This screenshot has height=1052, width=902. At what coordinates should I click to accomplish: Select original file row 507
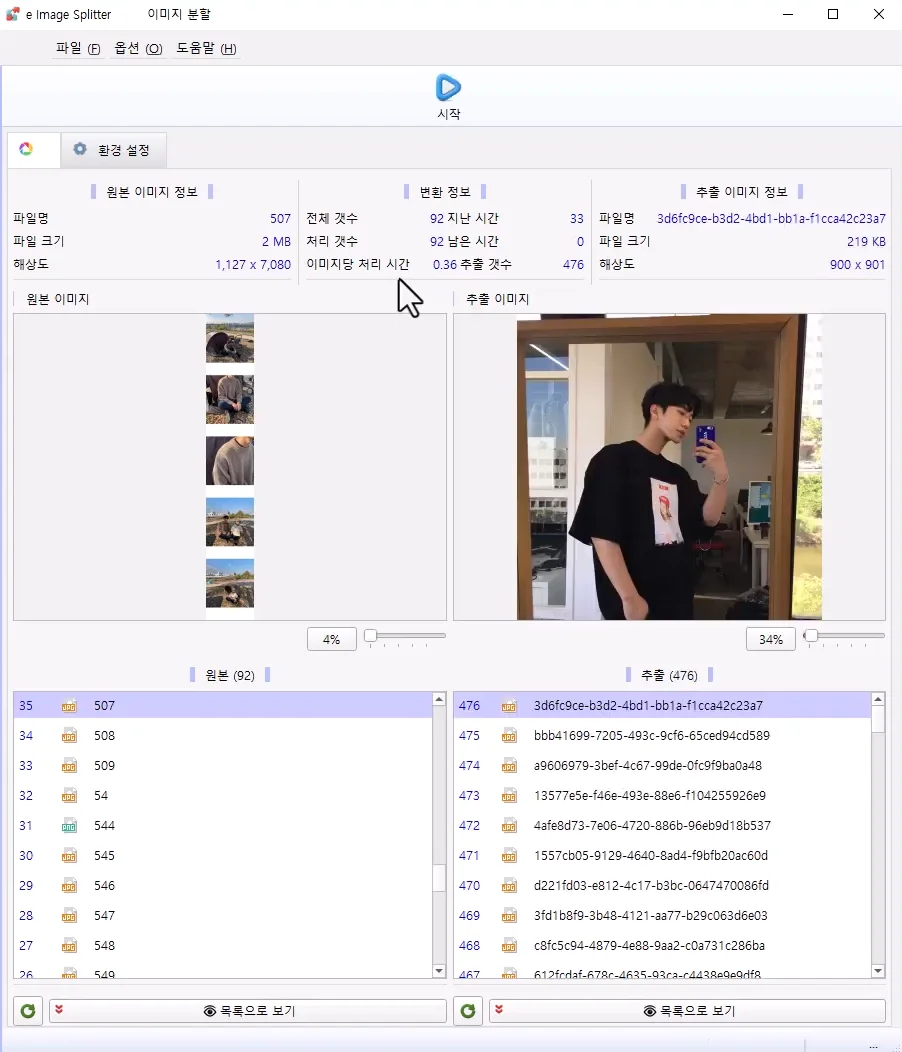pyautogui.click(x=223, y=705)
